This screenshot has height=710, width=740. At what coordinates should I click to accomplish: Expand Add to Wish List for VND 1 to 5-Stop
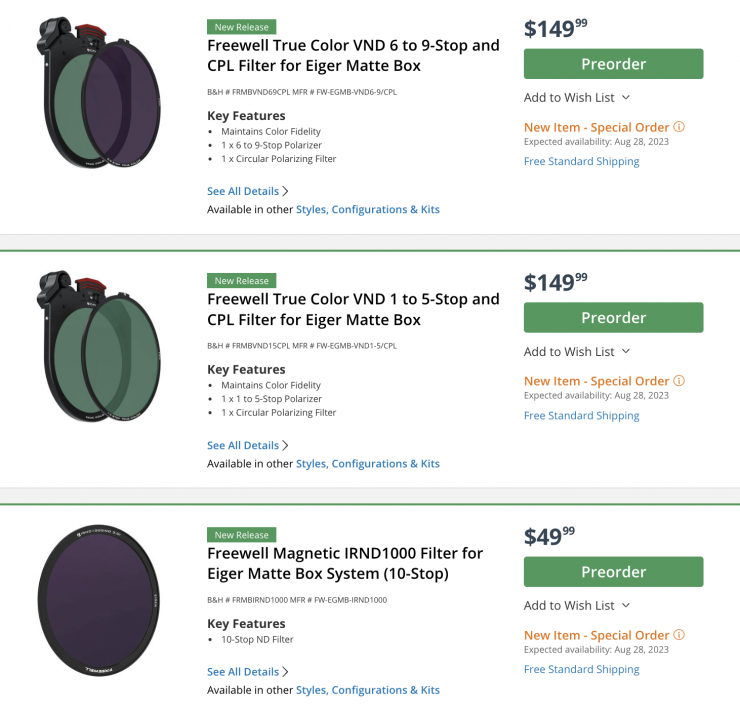626,352
